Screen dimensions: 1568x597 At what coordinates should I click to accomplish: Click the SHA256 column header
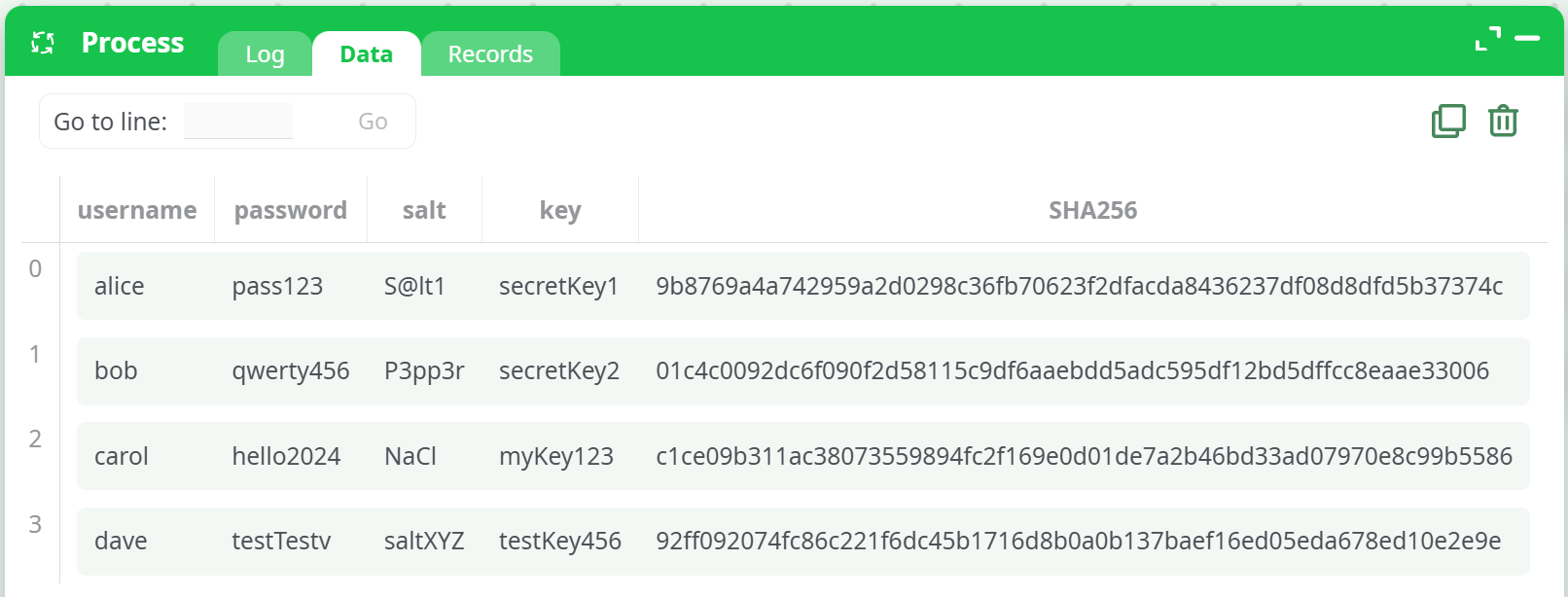point(1091,209)
